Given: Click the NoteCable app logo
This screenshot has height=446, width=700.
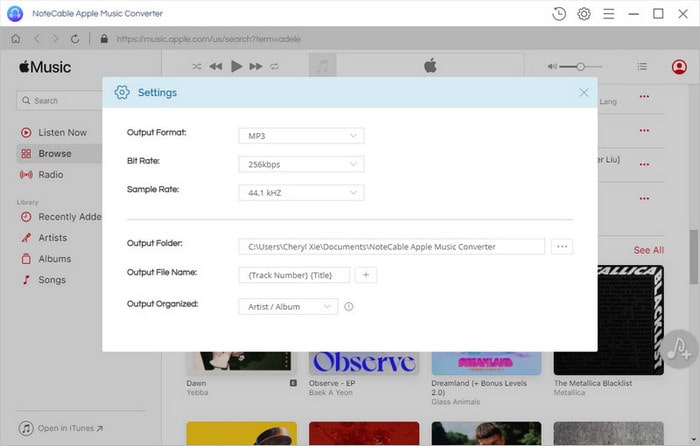Looking at the screenshot, I should click(x=15, y=14).
